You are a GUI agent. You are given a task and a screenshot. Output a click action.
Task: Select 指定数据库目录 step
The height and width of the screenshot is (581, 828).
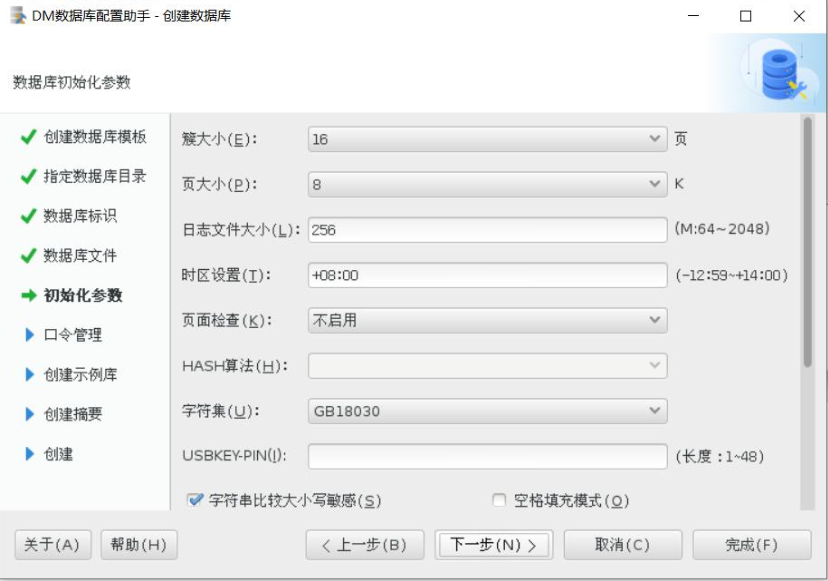point(95,176)
